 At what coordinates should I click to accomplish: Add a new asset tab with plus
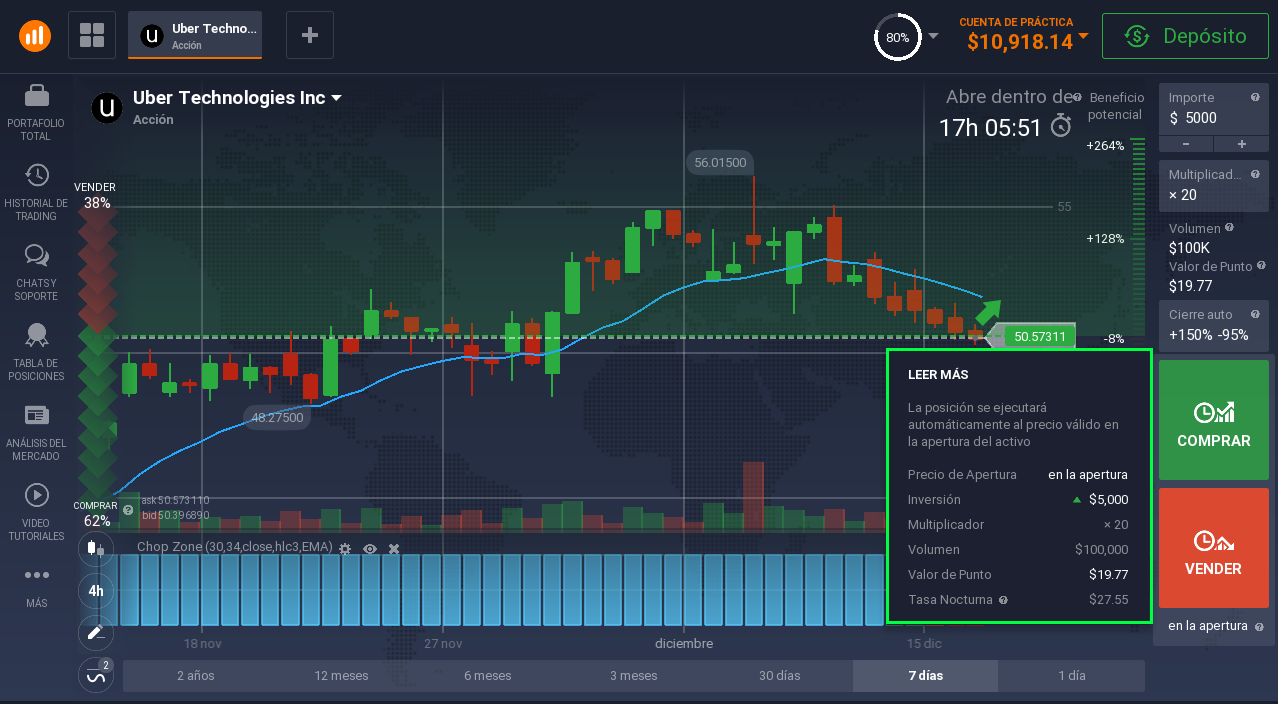pos(310,36)
